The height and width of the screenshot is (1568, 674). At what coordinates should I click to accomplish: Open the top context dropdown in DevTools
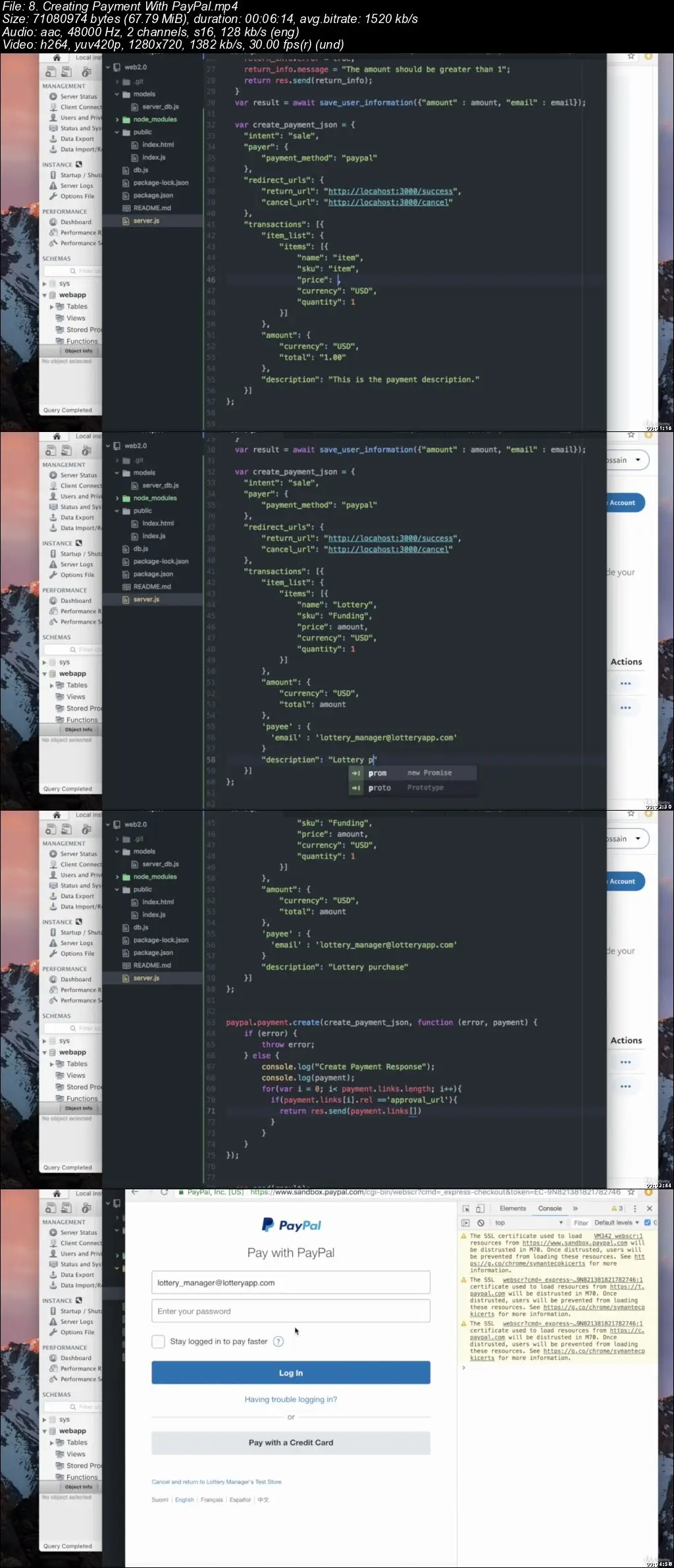pyautogui.click(x=529, y=1223)
